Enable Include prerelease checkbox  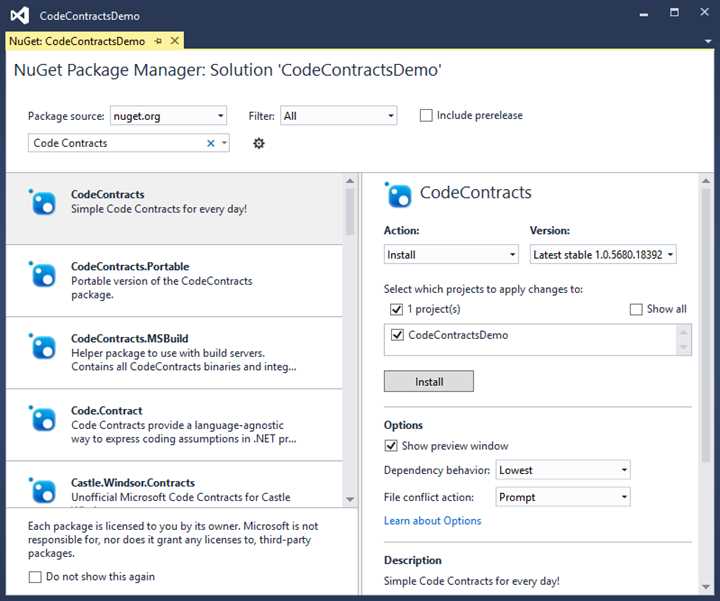pos(426,115)
